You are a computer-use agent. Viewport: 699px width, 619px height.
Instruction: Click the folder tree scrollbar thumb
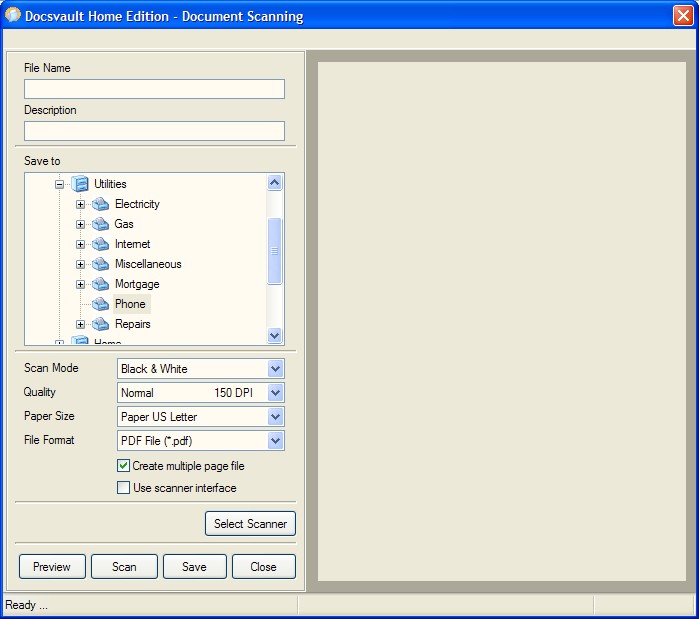tap(275, 251)
